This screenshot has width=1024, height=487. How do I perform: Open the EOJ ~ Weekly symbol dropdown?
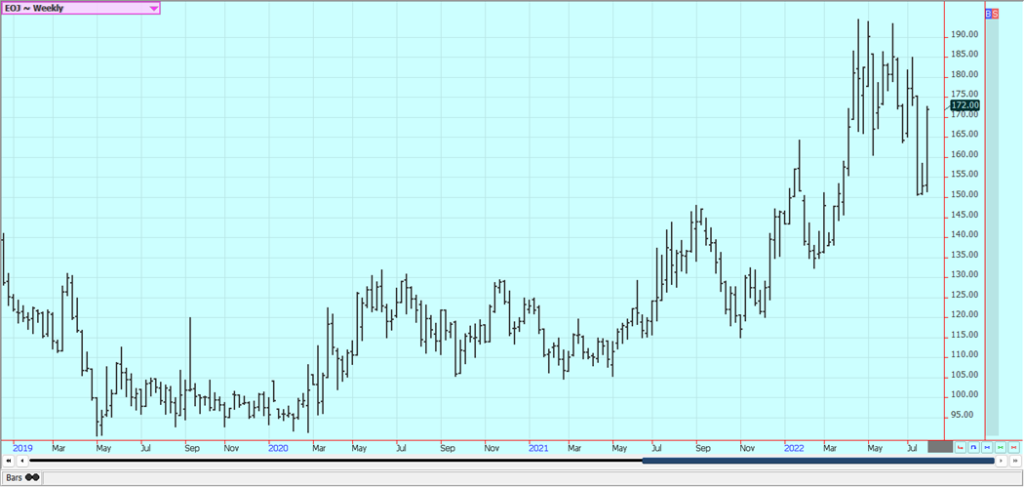(x=80, y=8)
